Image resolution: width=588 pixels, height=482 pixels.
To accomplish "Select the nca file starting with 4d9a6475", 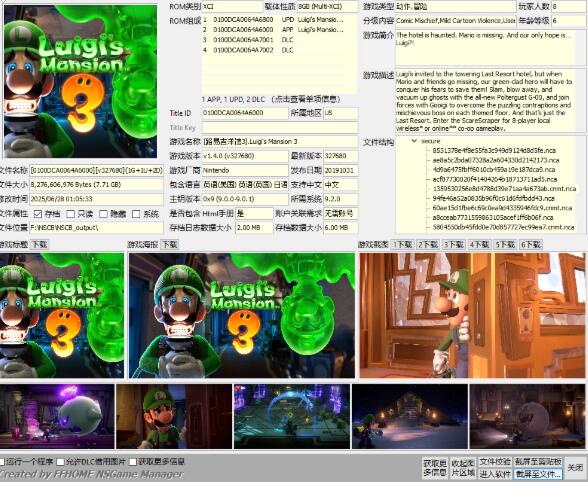I will click(x=494, y=170).
